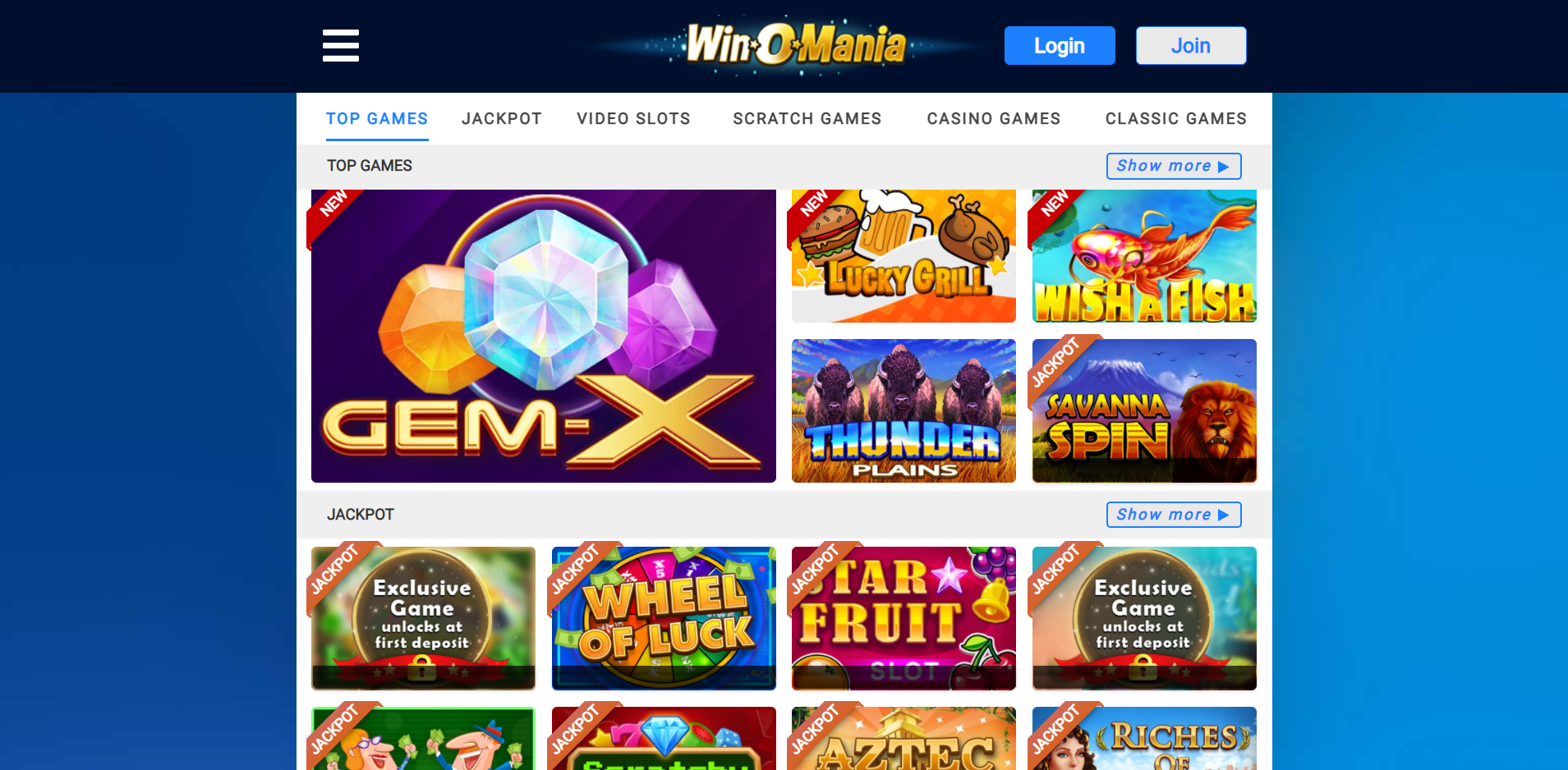Switch to the Jackpot tab

click(x=502, y=119)
